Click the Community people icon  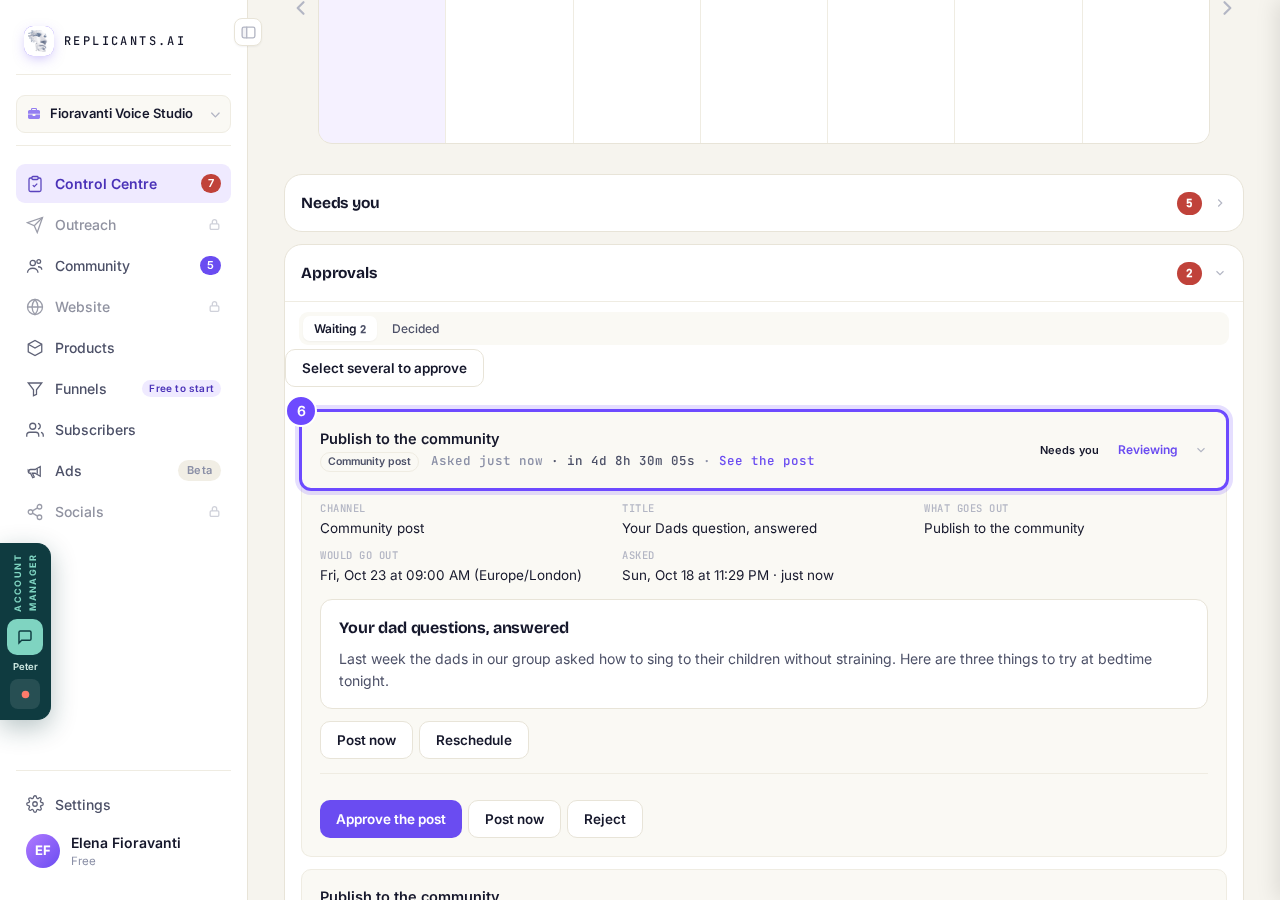point(35,266)
